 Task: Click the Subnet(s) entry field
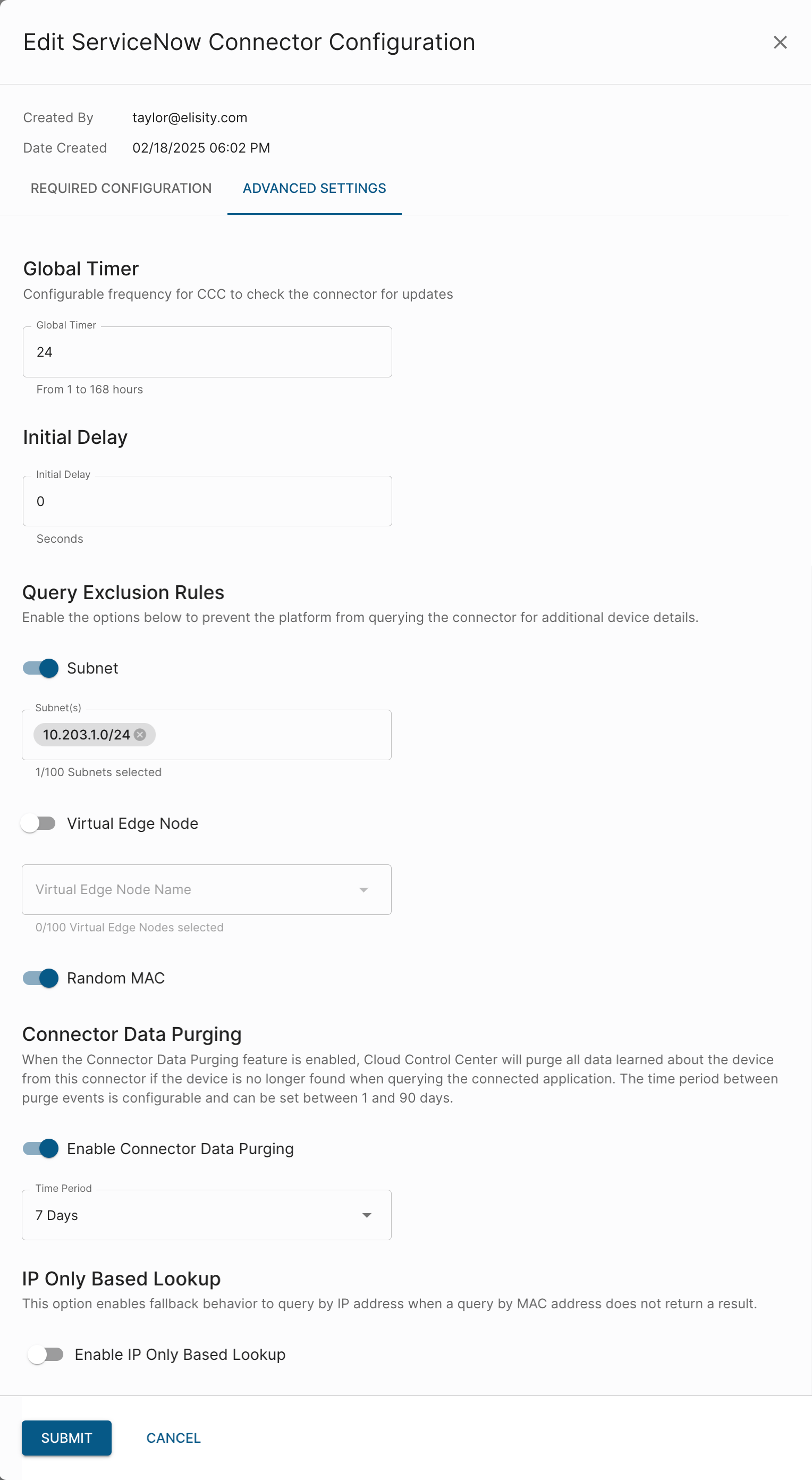[270, 734]
